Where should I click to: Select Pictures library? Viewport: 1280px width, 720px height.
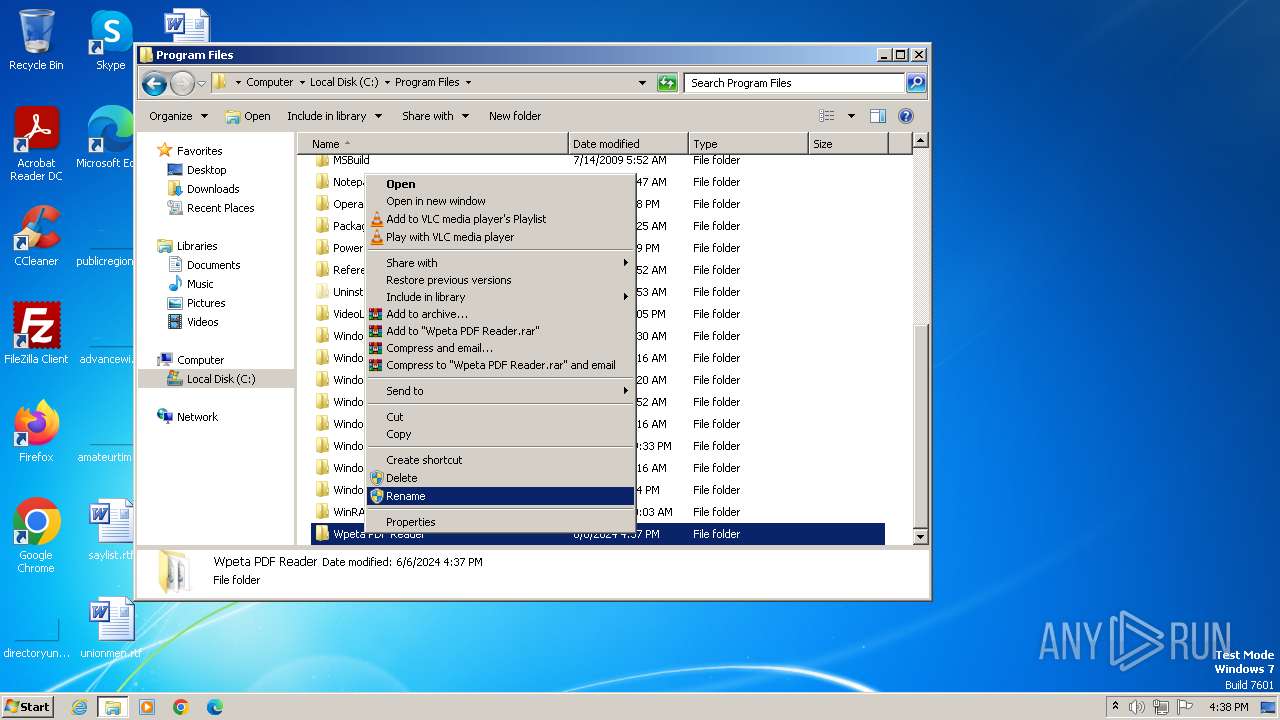(x=206, y=303)
